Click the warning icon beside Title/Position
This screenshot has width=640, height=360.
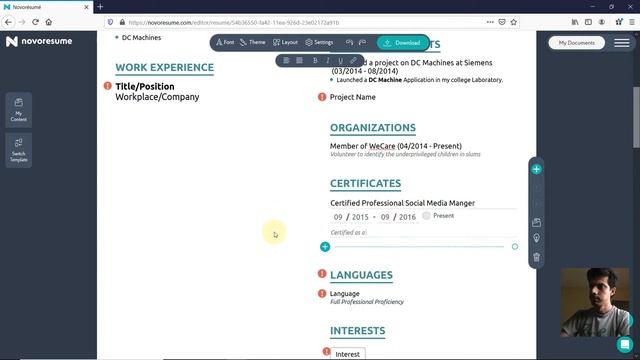click(107, 86)
